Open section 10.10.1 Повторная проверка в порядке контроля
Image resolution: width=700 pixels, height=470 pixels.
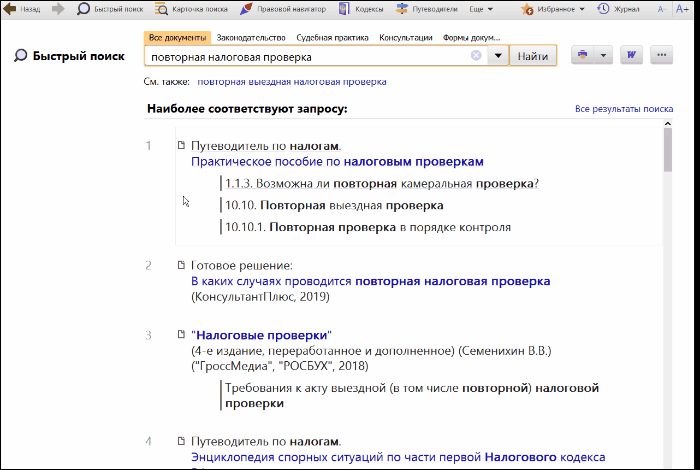368,227
